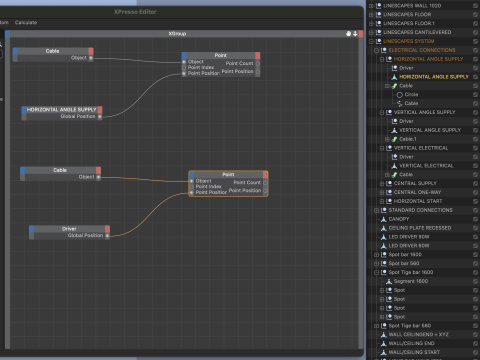Image resolution: width=480 pixels, height=360 pixels.
Task: Toggle visibility check of LINESCAPES FLOOR
Action: (x=475, y=15)
